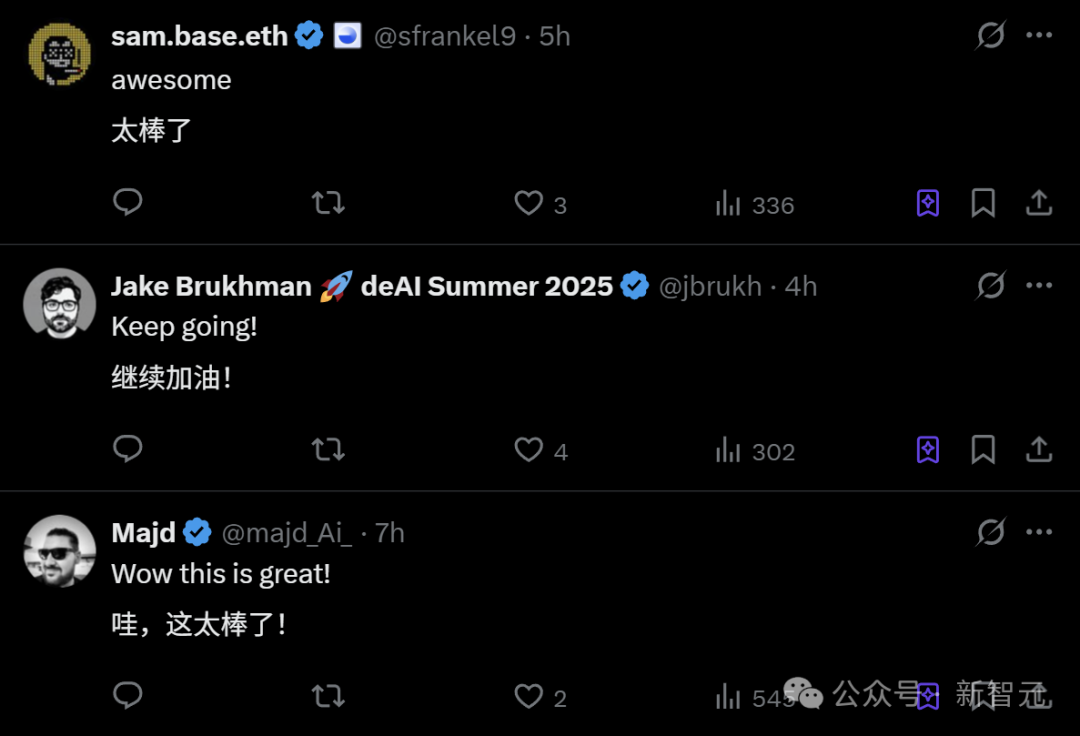Image resolution: width=1080 pixels, height=736 pixels.
Task: Reply to sam.base.eth's awesome tweet
Action: pos(127,202)
